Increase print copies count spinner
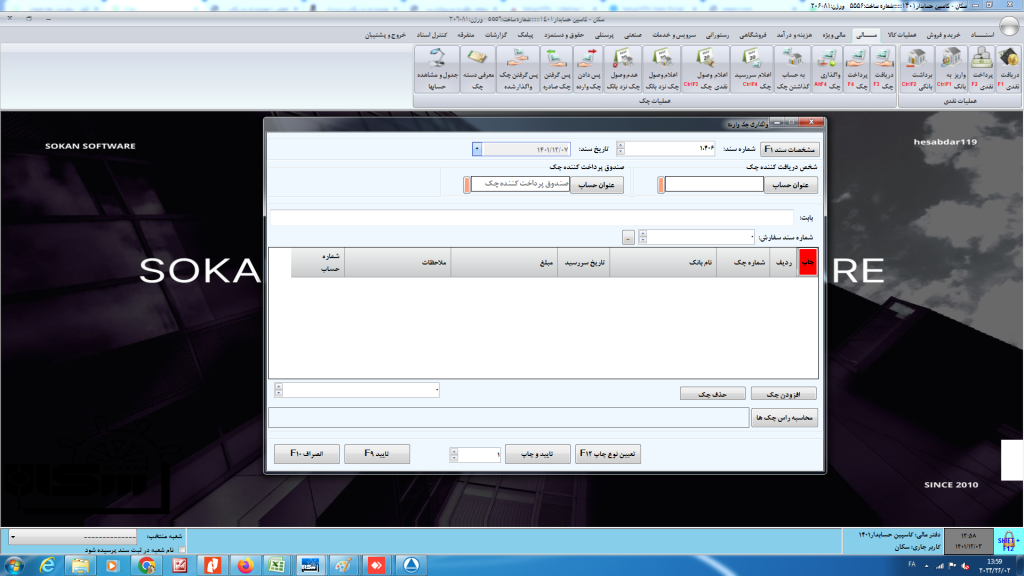The image size is (1024, 576). [x=454, y=451]
